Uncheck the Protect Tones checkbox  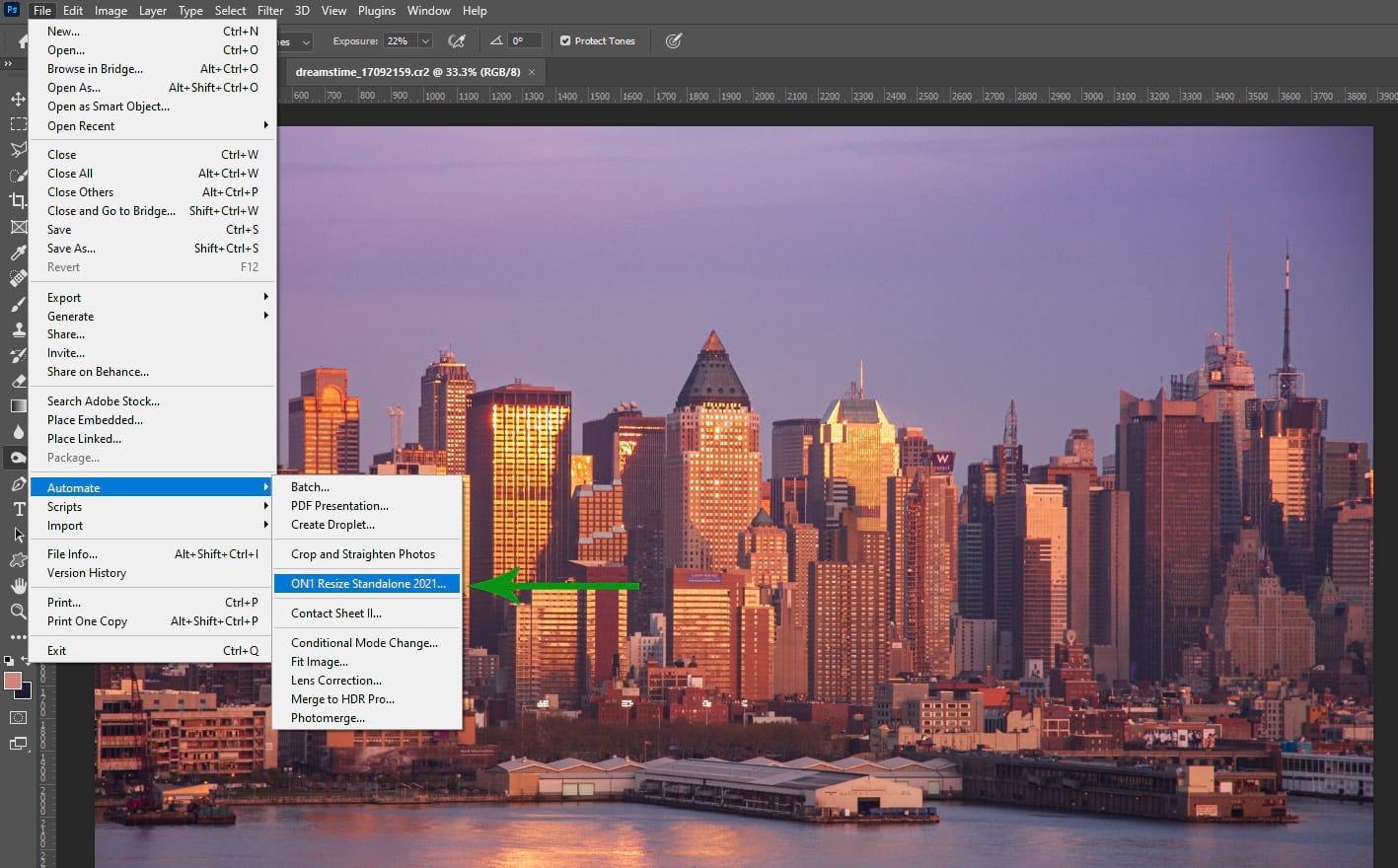(x=565, y=41)
